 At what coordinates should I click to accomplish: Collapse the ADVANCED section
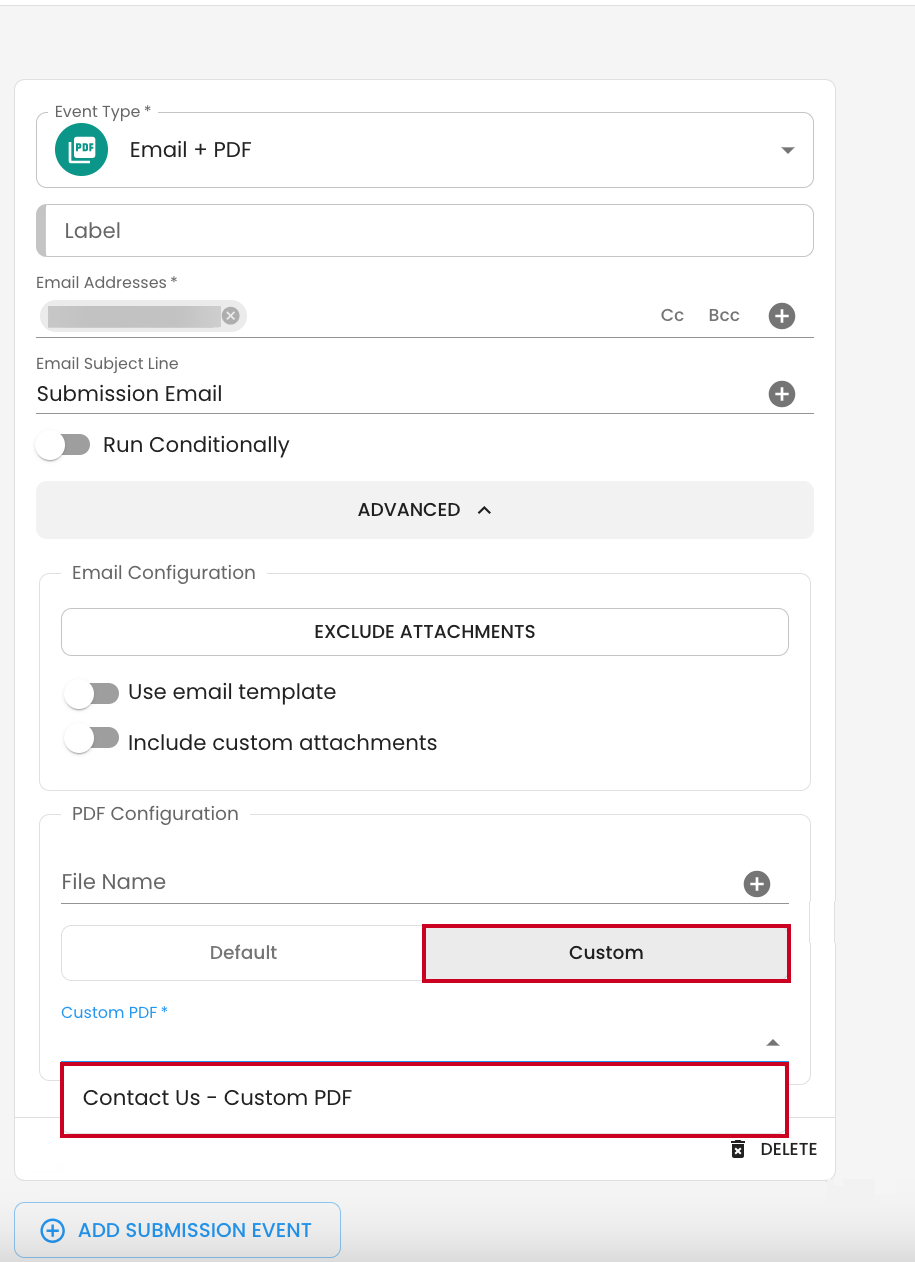(425, 510)
